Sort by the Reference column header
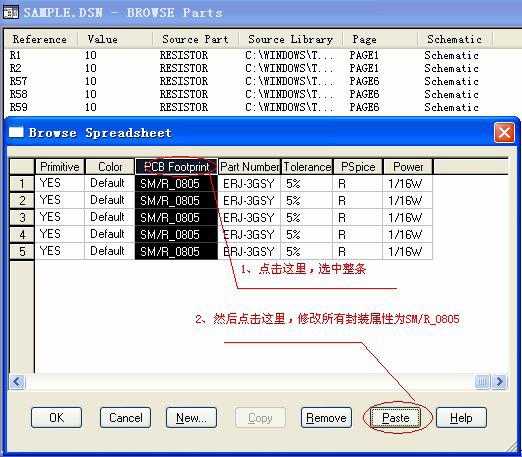Screen dimensions: 522x457 pos(41,39)
